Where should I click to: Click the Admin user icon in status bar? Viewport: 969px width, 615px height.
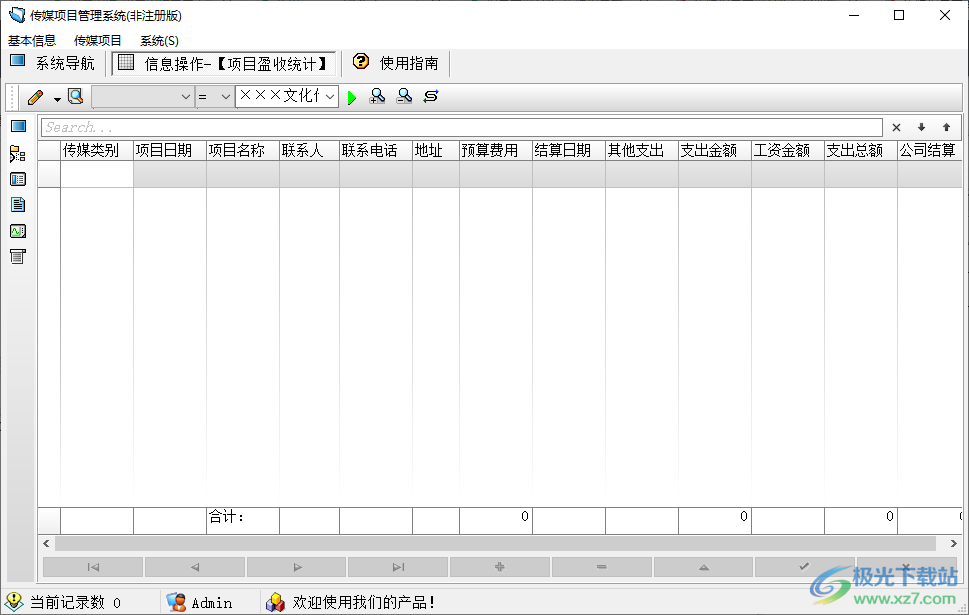176,602
